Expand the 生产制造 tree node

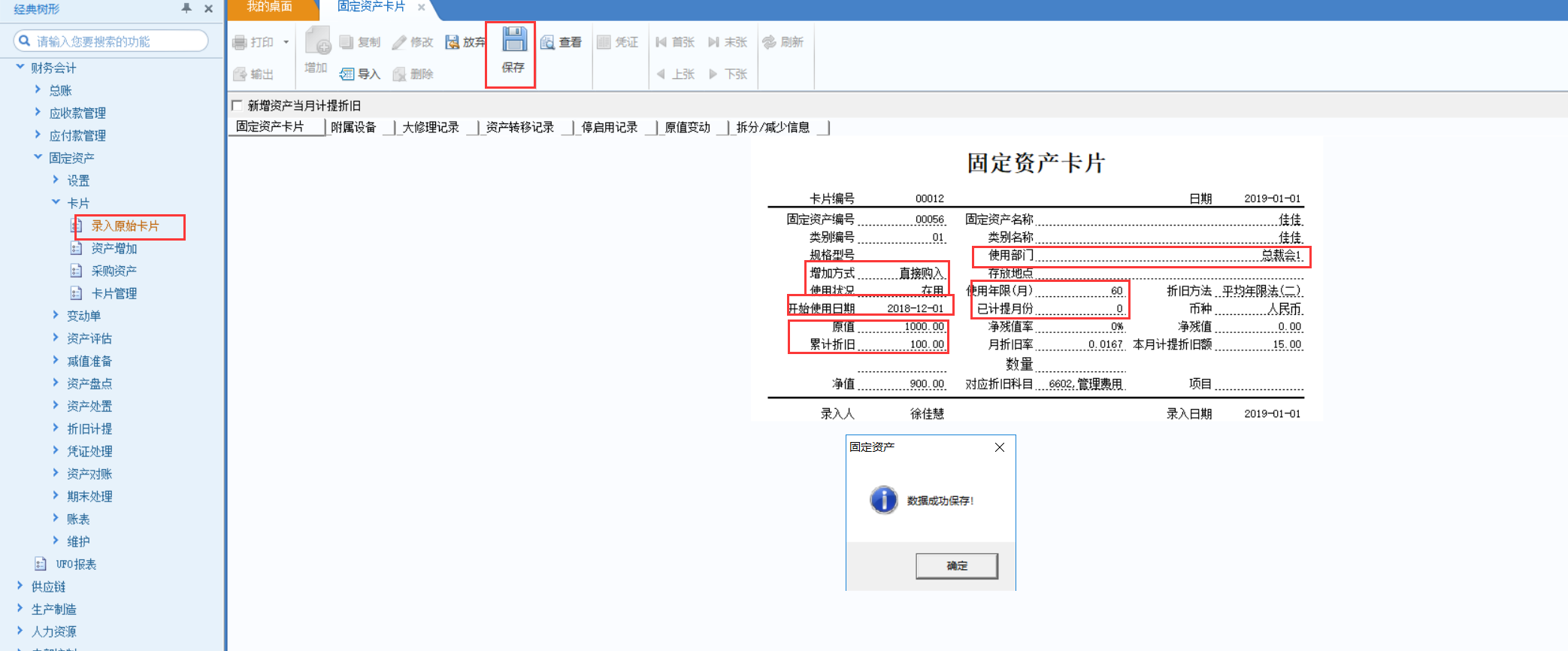point(20,608)
